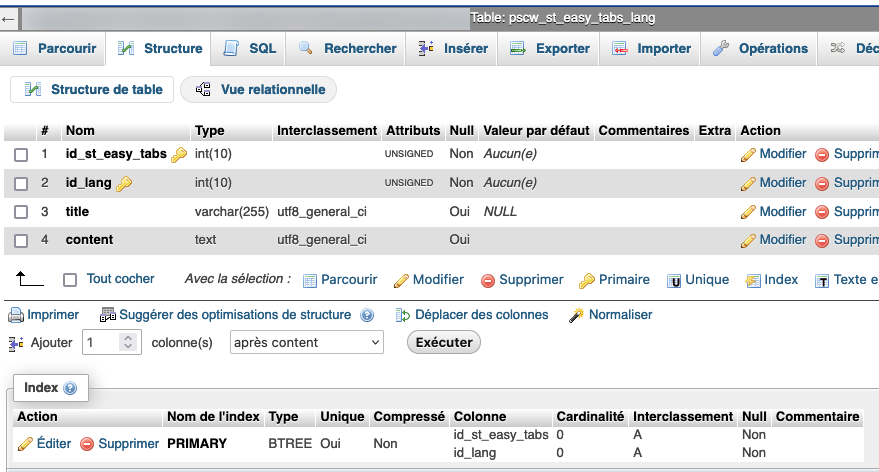Click the red Supprimer icon for id_lang
The height and width of the screenshot is (472, 879).
pyautogui.click(x=822, y=183)
